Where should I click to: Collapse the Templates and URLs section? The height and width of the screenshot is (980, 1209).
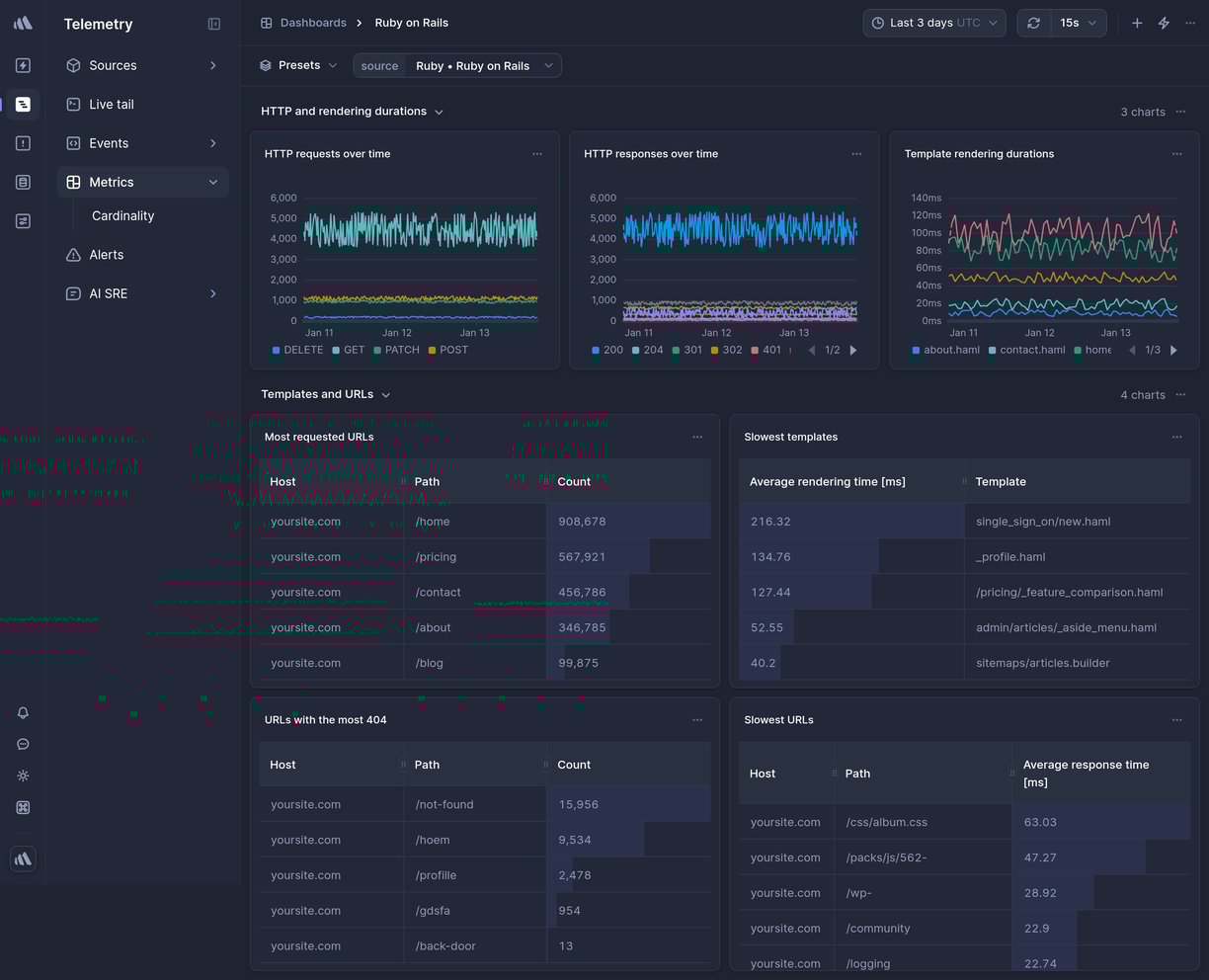coord(385,394)
